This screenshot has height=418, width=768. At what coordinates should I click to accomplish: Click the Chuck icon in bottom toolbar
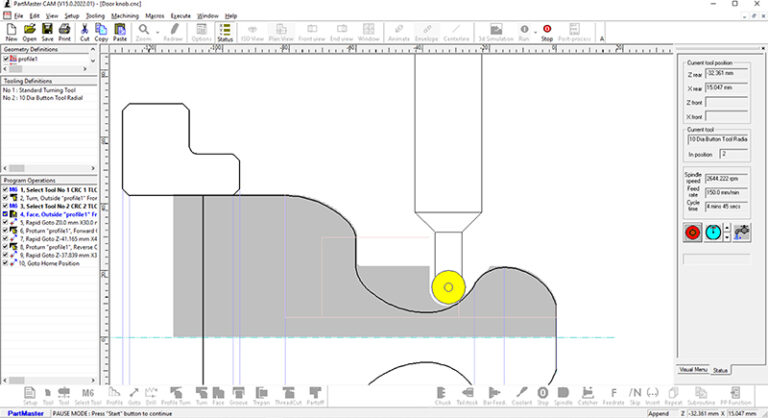(442, 396)
